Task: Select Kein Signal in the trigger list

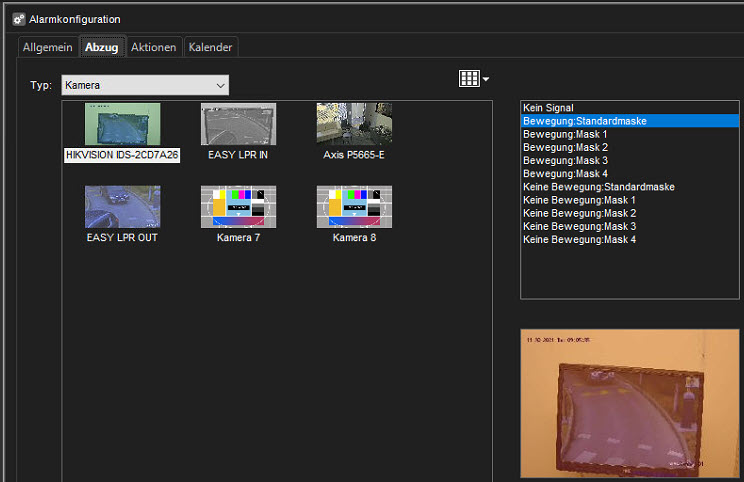Action: tap(547, 108)
